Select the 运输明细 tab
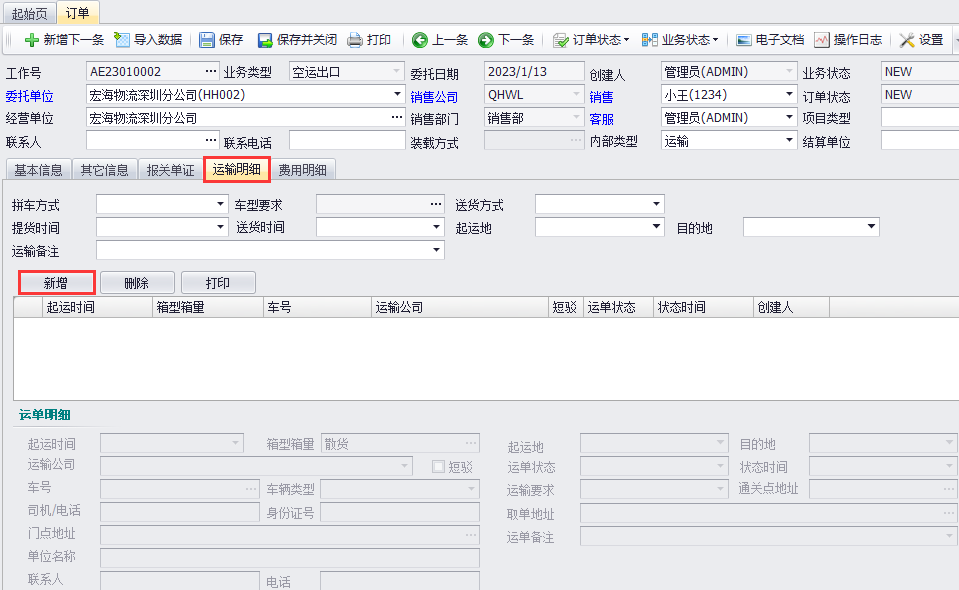This screenshot has height=590, width=959. point(237,169)
